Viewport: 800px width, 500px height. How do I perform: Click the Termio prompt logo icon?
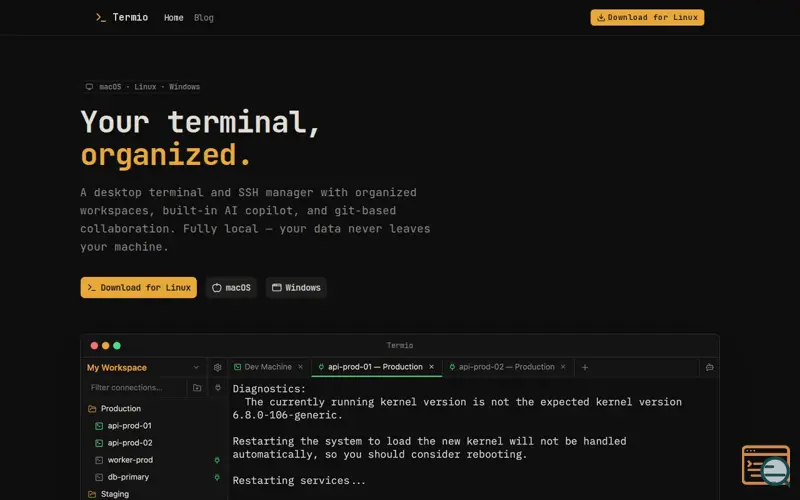(x=101, y=17)
